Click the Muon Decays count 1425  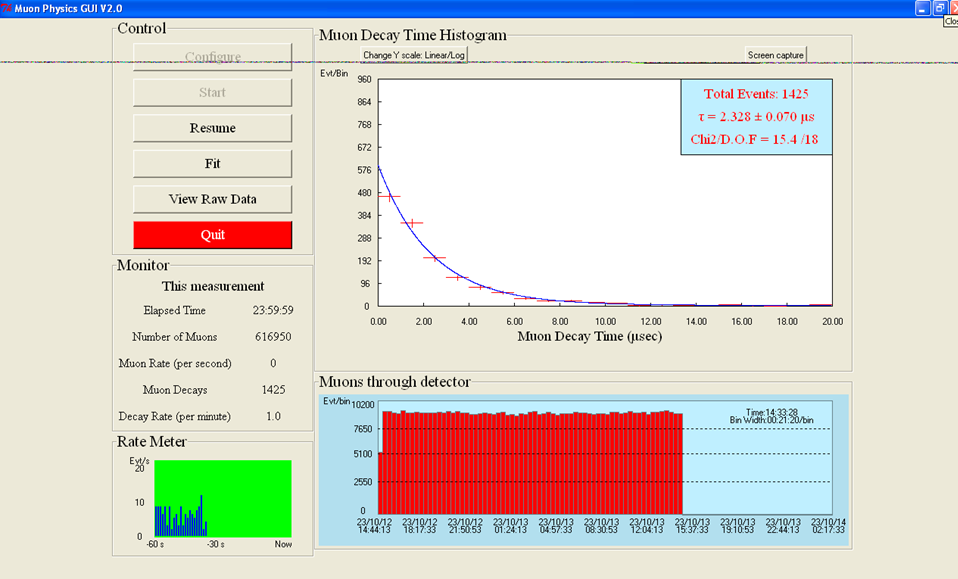click(273, 390)
